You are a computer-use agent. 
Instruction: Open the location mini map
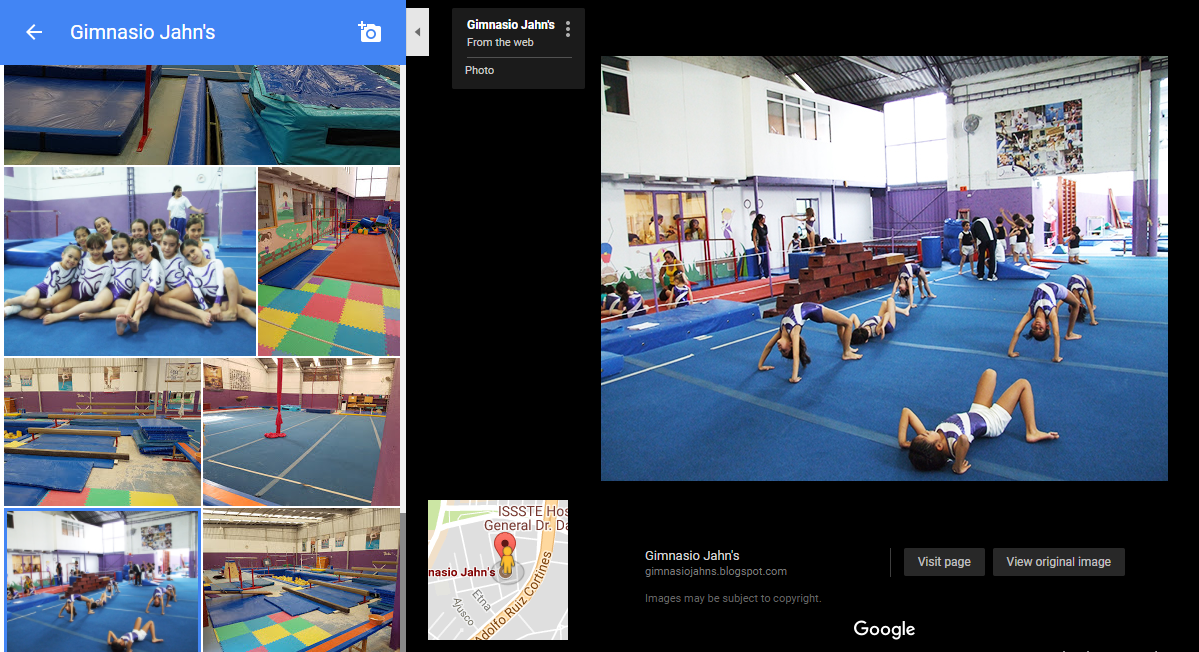point(498,570)
